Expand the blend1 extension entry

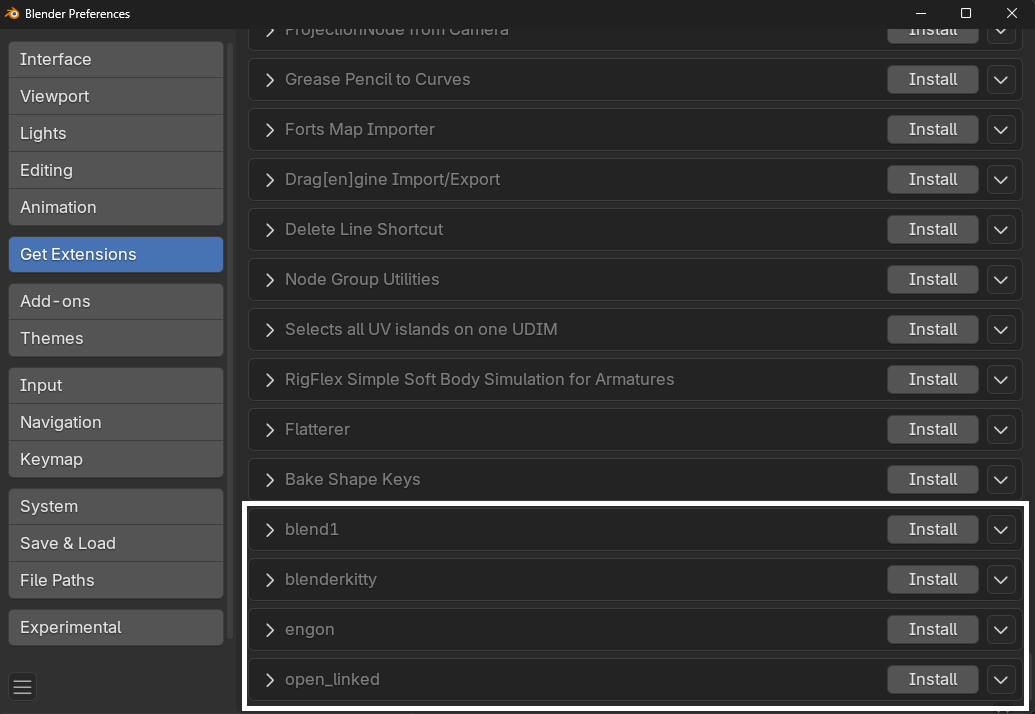(268, 529)
